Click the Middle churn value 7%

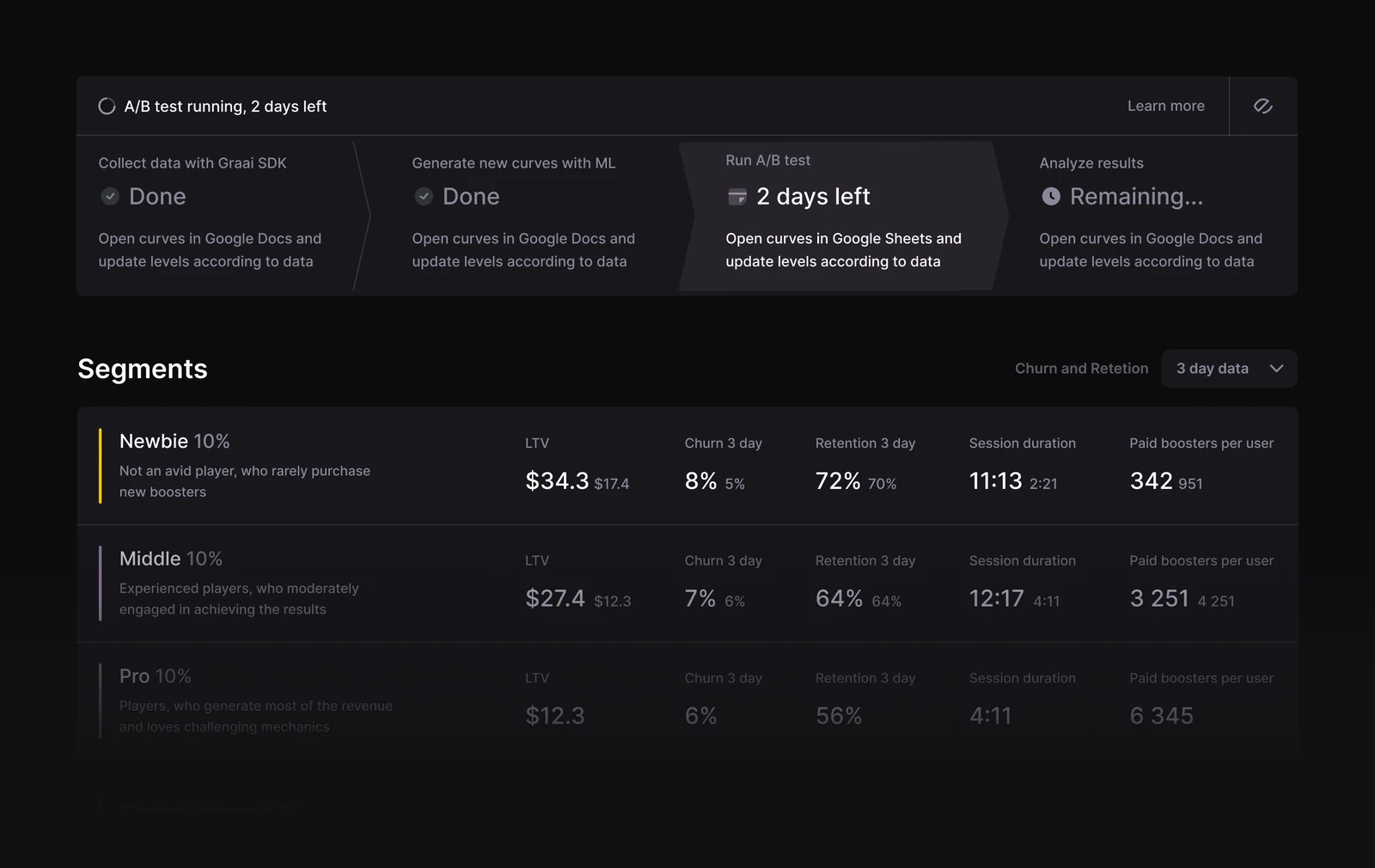point(700,598)
